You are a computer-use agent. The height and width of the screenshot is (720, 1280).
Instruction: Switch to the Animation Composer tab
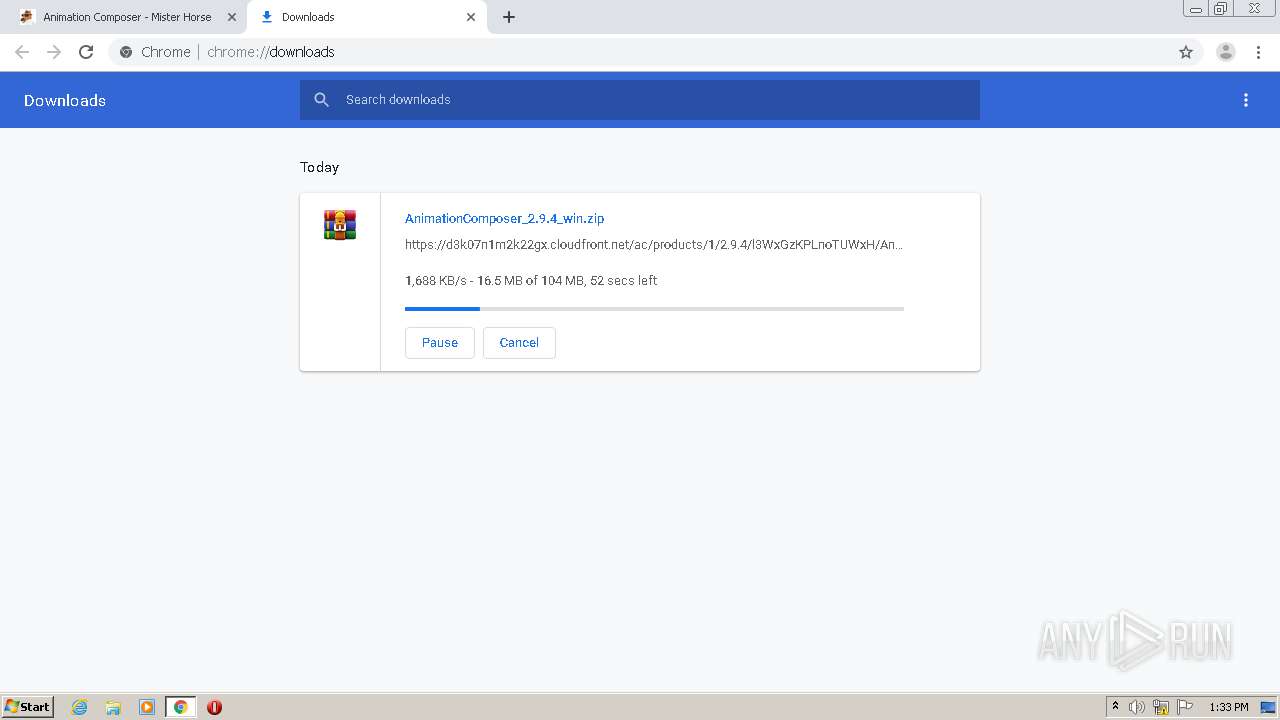(x=125, y=17)
